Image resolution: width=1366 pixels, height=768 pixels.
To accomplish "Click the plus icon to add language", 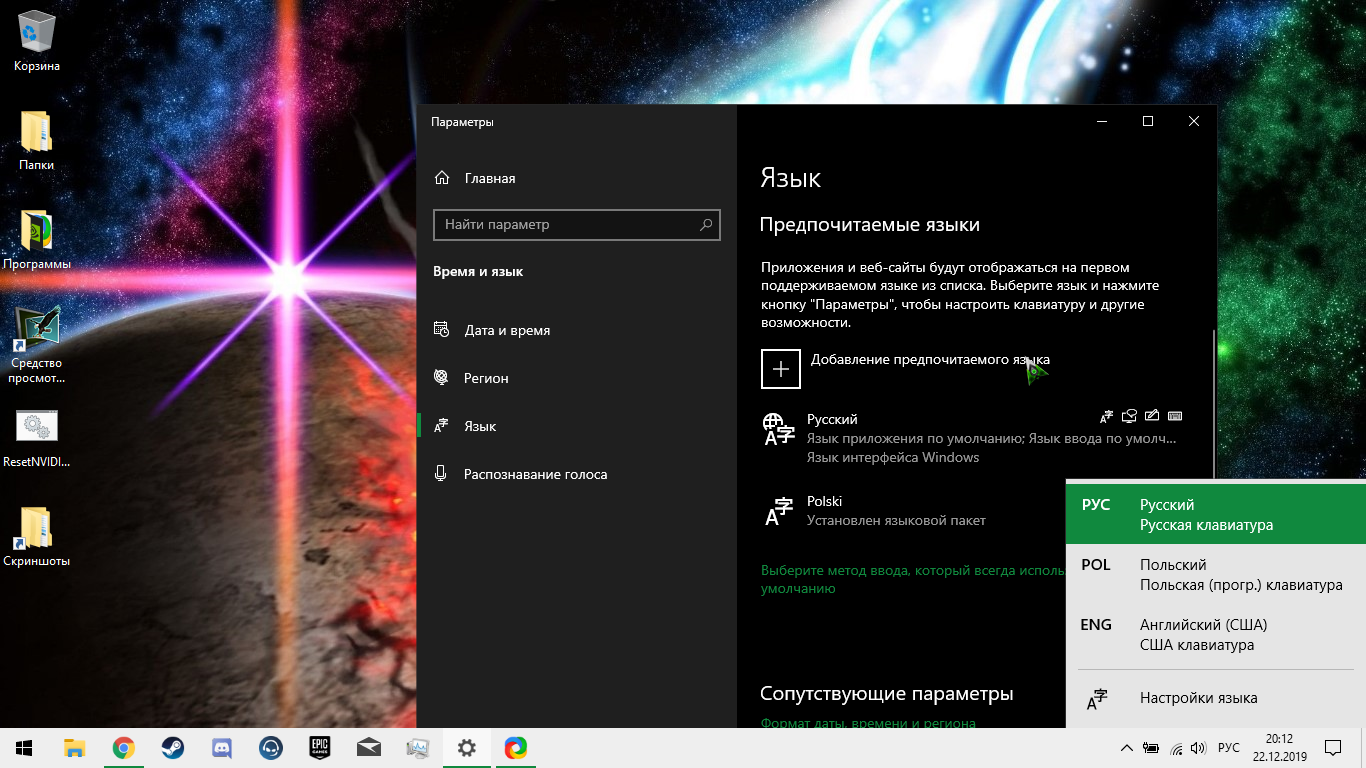I will 781,369.
